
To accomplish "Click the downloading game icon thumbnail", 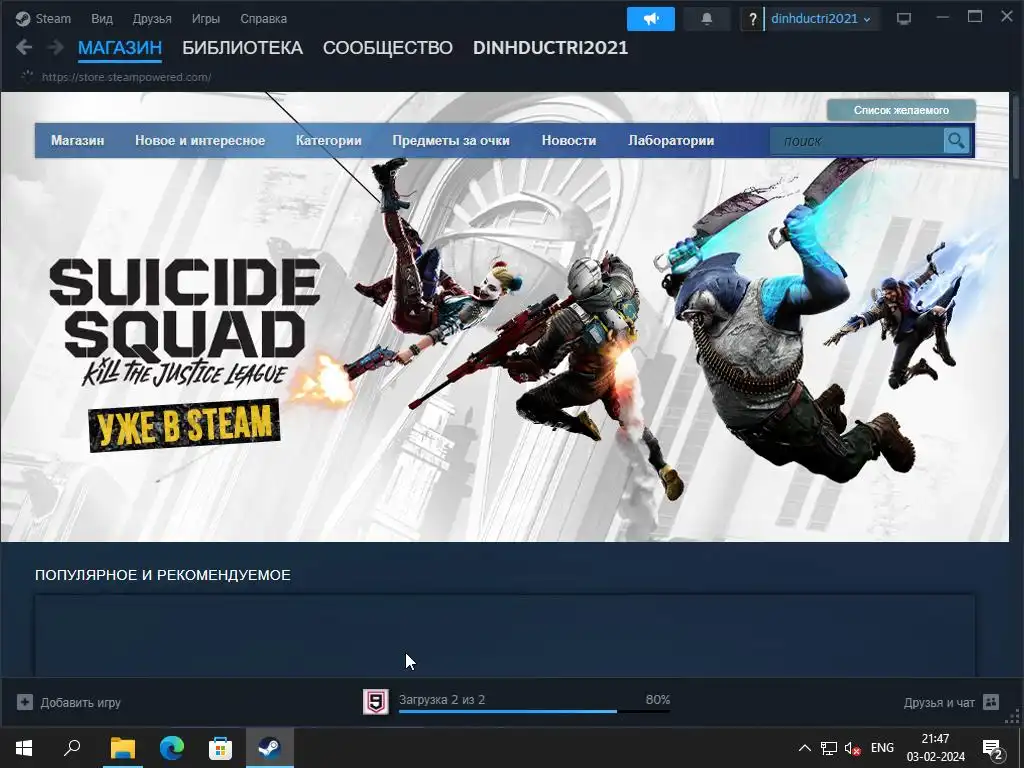I will [376, 702].
